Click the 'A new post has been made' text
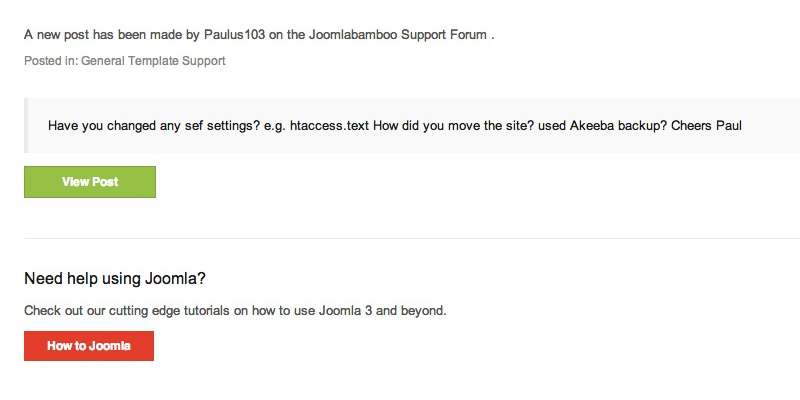 pyautogui.click(x=99, y=35)
